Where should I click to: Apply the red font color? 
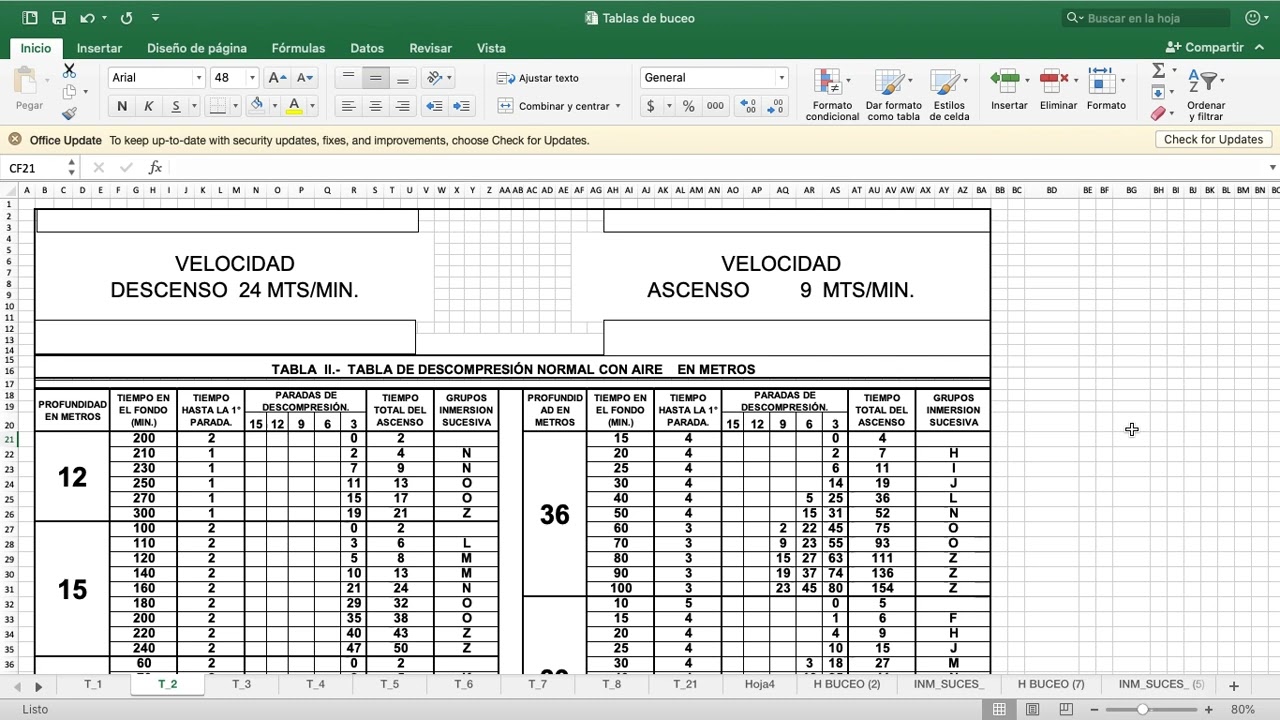tap(294, 105)
